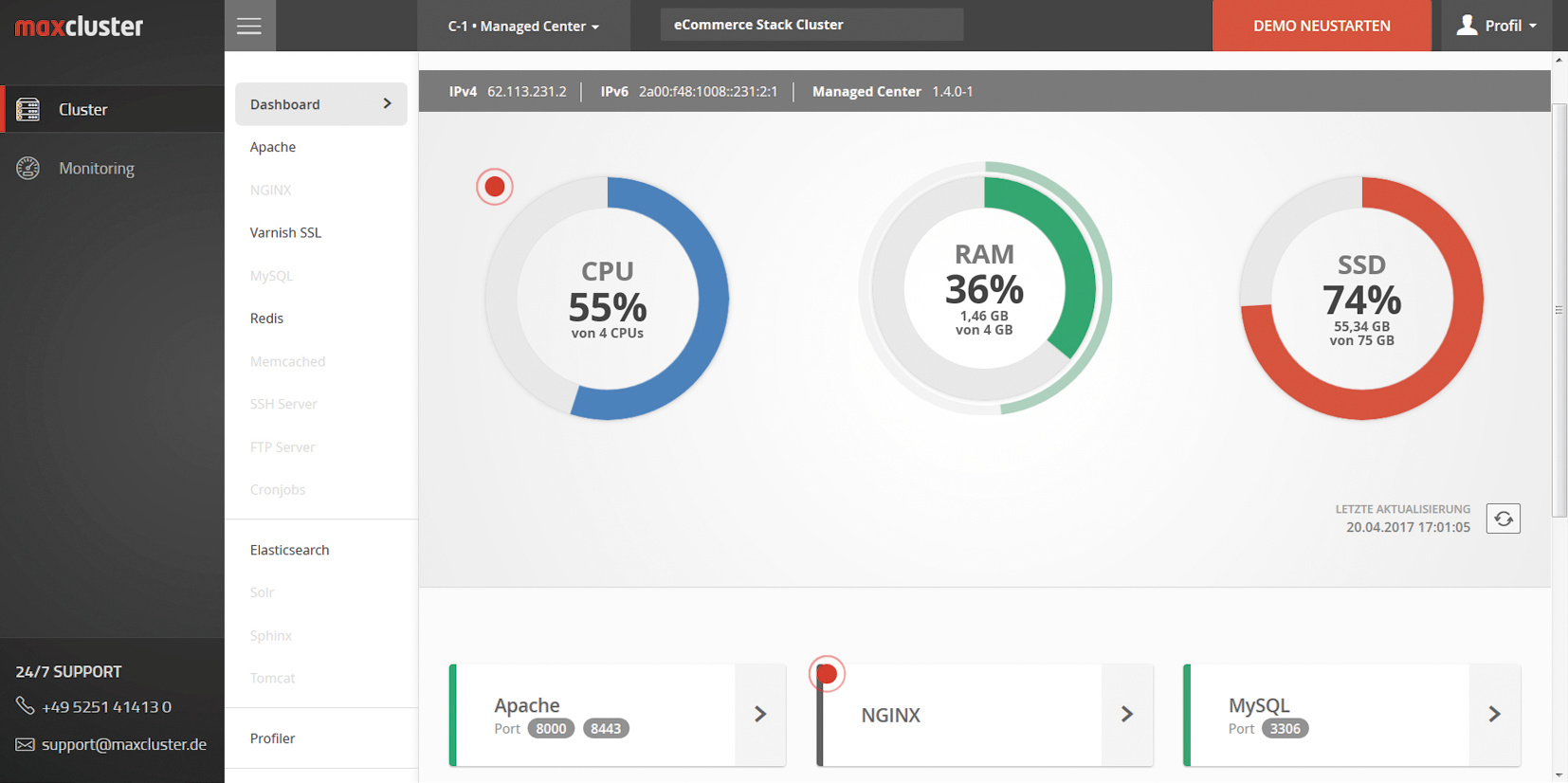Open the Apache card arrow
This screenshot has width=1568, height=783.
[x=760, y=714]
